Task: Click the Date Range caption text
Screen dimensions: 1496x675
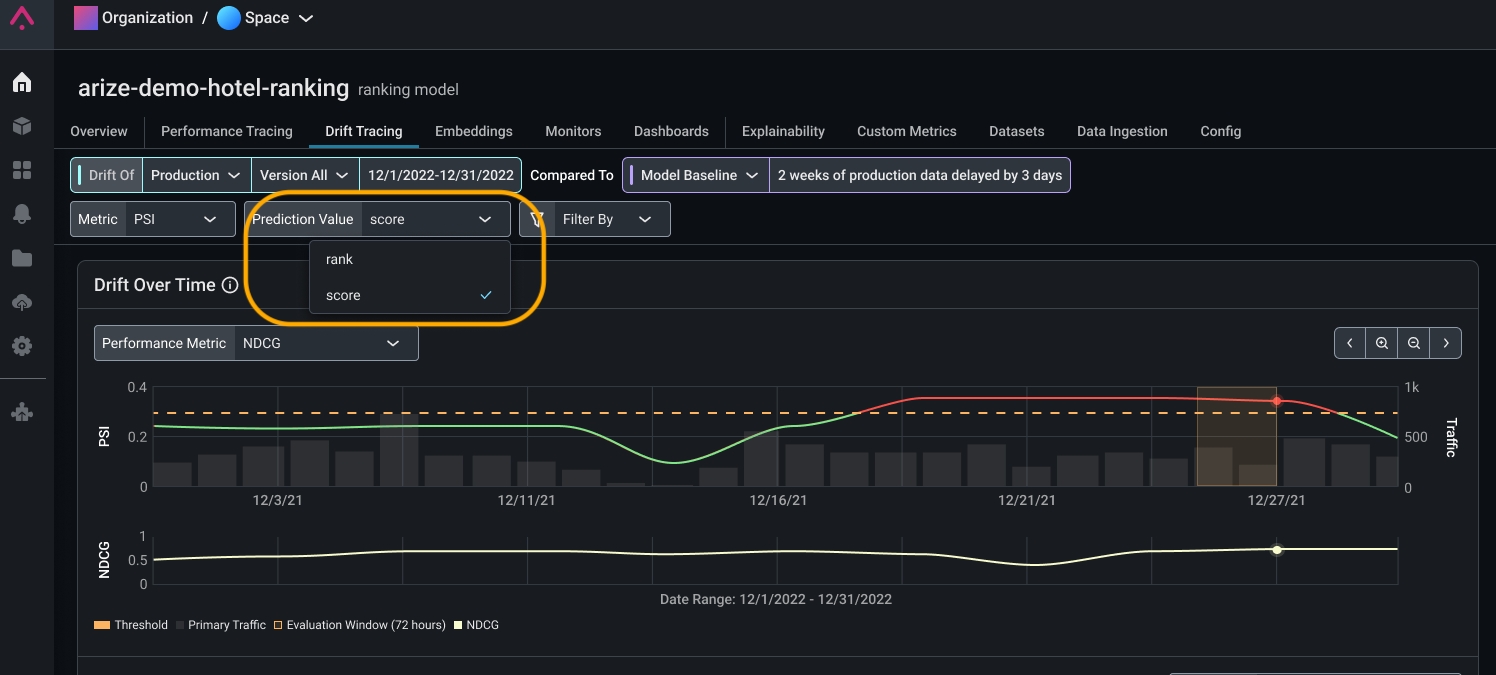Action: pyautogui.click(x=776, y=600)
